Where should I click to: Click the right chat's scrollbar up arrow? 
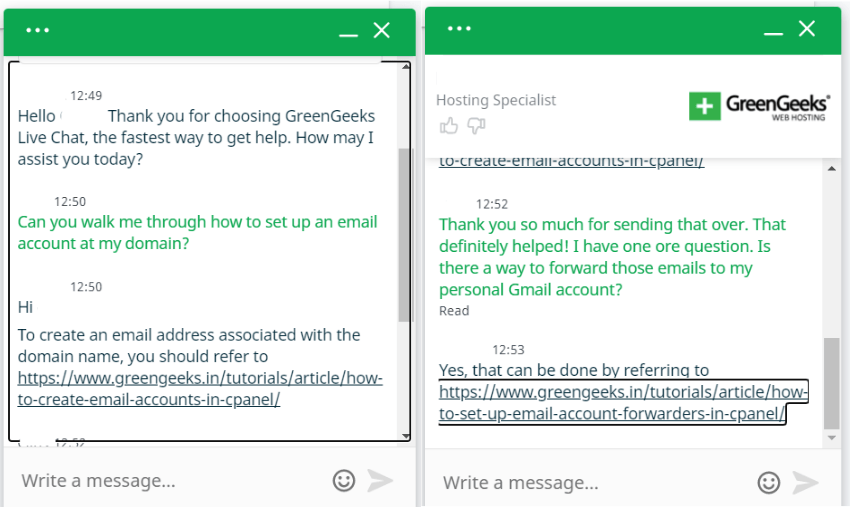pos(832,169)
